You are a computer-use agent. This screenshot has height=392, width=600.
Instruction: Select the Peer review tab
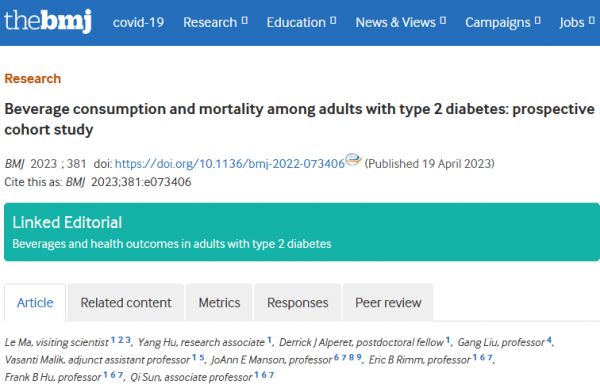coord(388,302)
